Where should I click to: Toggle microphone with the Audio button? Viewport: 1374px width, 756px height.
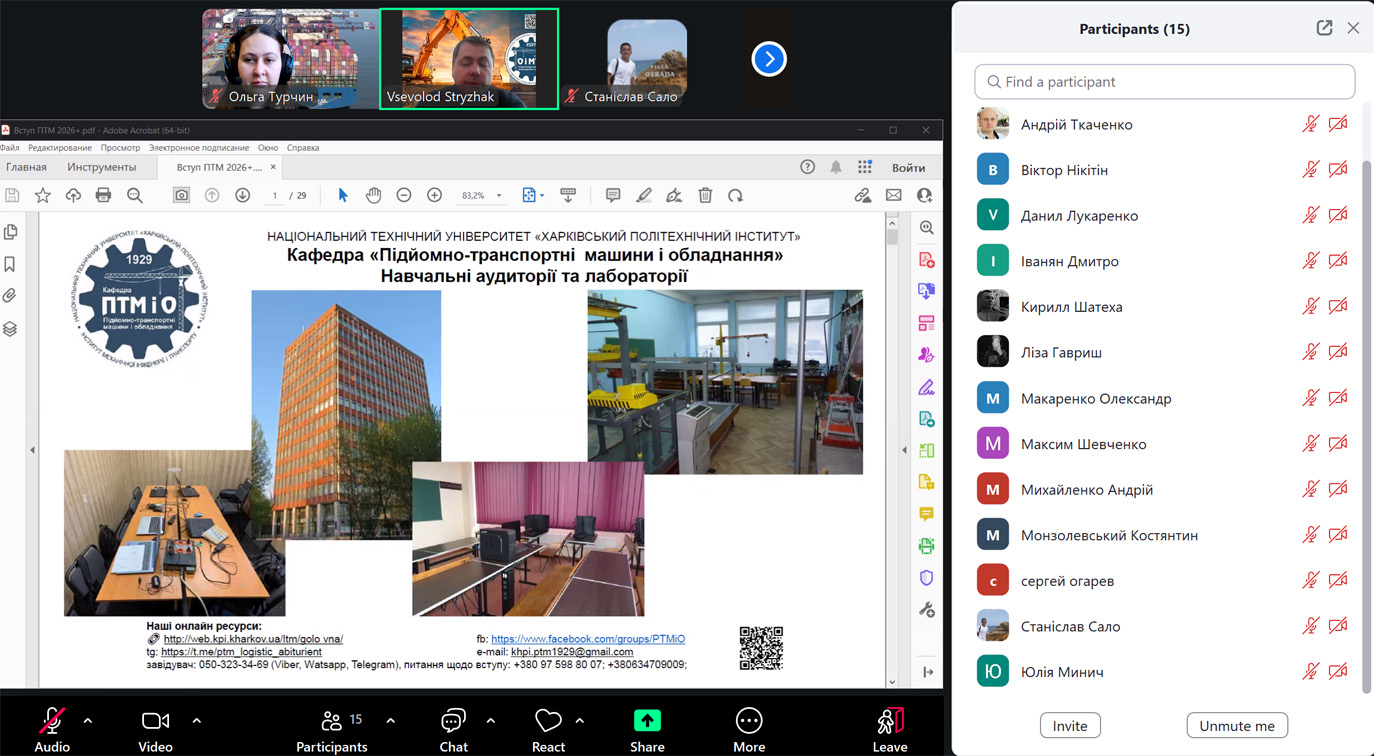click(x=52, y=727)
